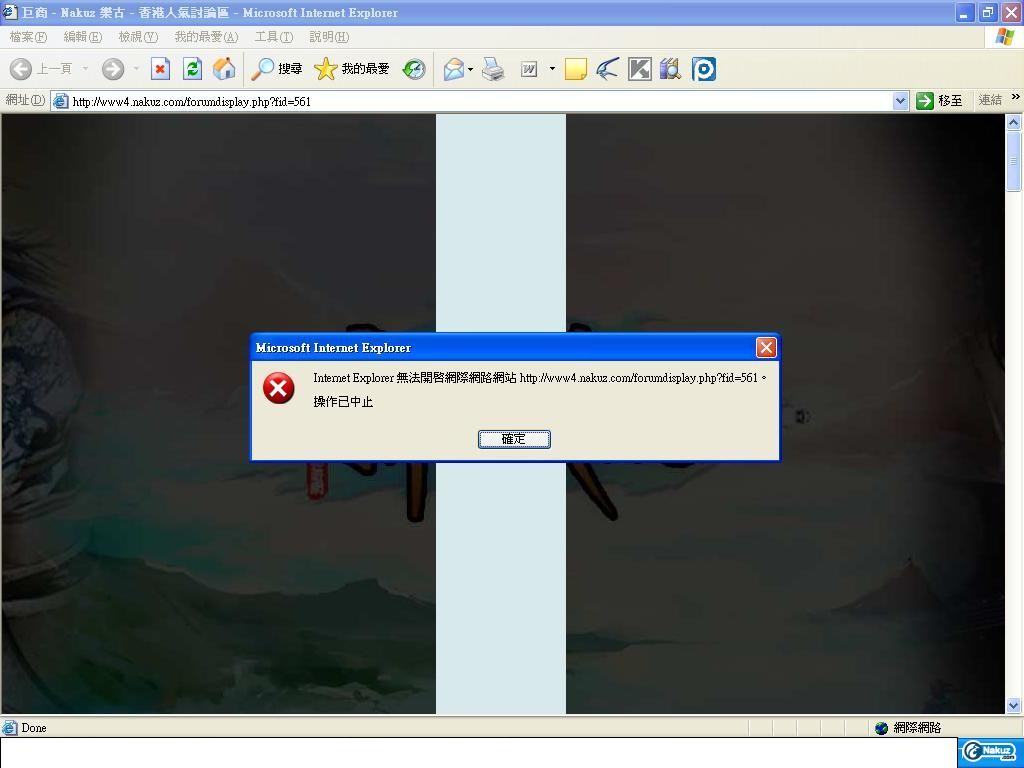
Task: Open the 搜尋 search panel
Action: click(x=277, y=69)
